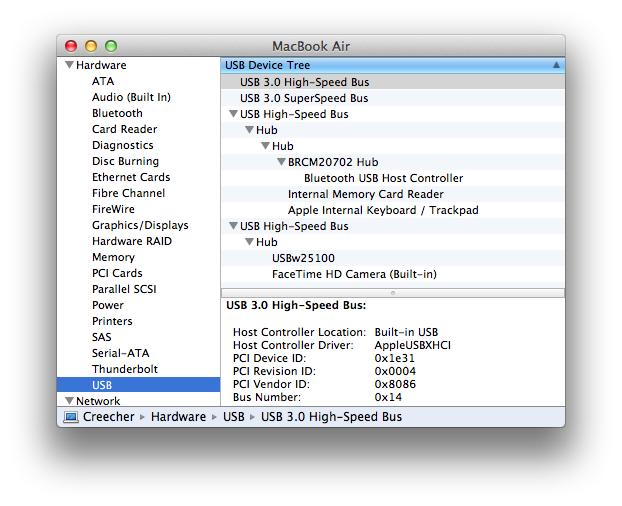
Task: Select PCI Cards entry
Action: point(117,273)
